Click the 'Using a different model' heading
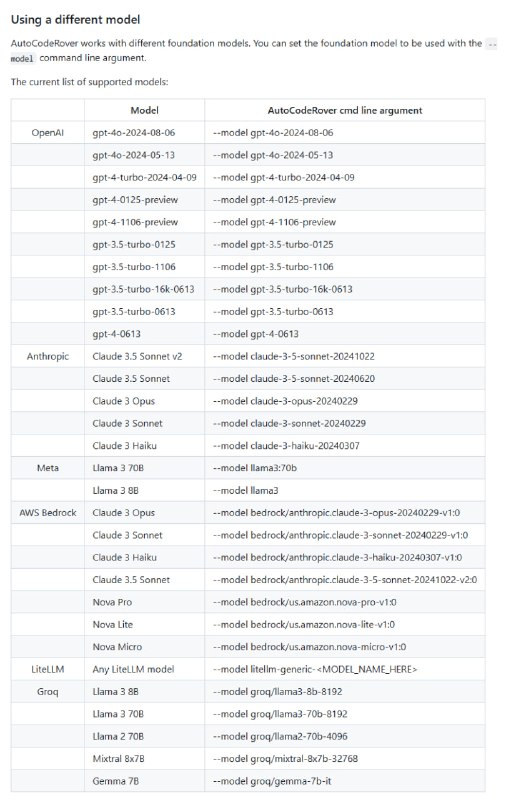This screenshot has width=516, height=800. pos(75,20)
